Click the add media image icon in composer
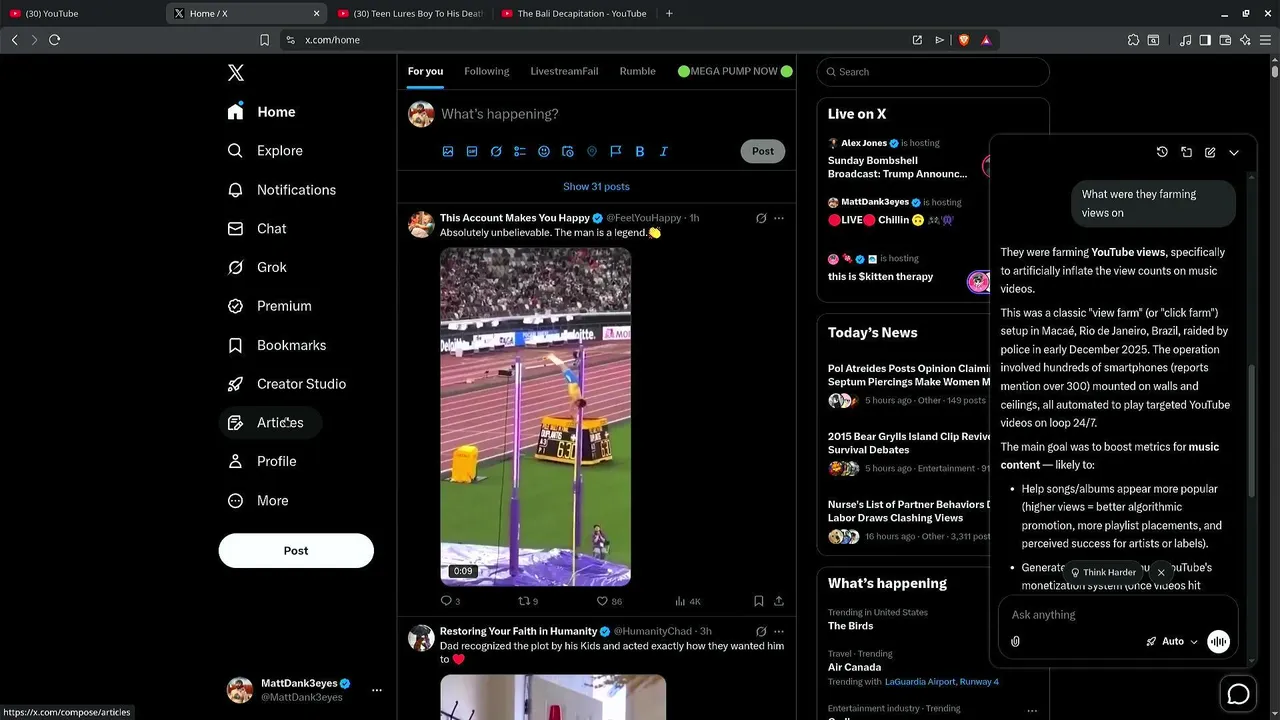 point(448,152)
